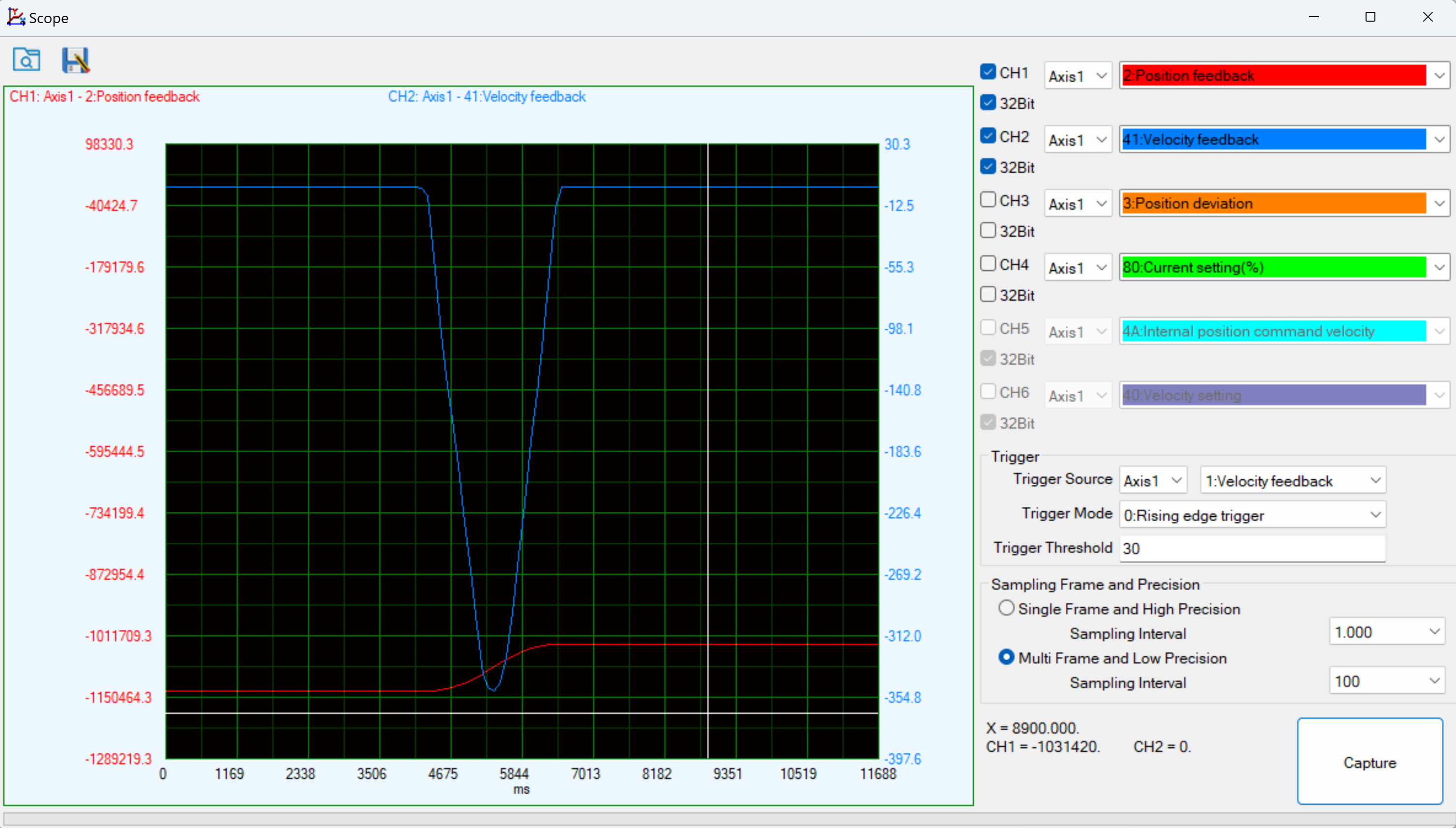Click the open waveform file icon
The image size is (1456, 828).
[x=26, y=59]
